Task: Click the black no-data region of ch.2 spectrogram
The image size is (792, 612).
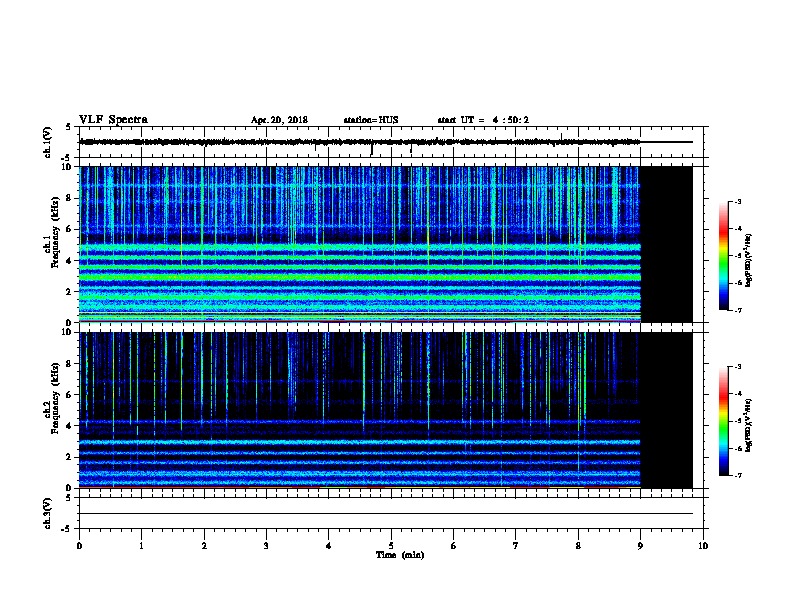Action: (x=666, y=410)
